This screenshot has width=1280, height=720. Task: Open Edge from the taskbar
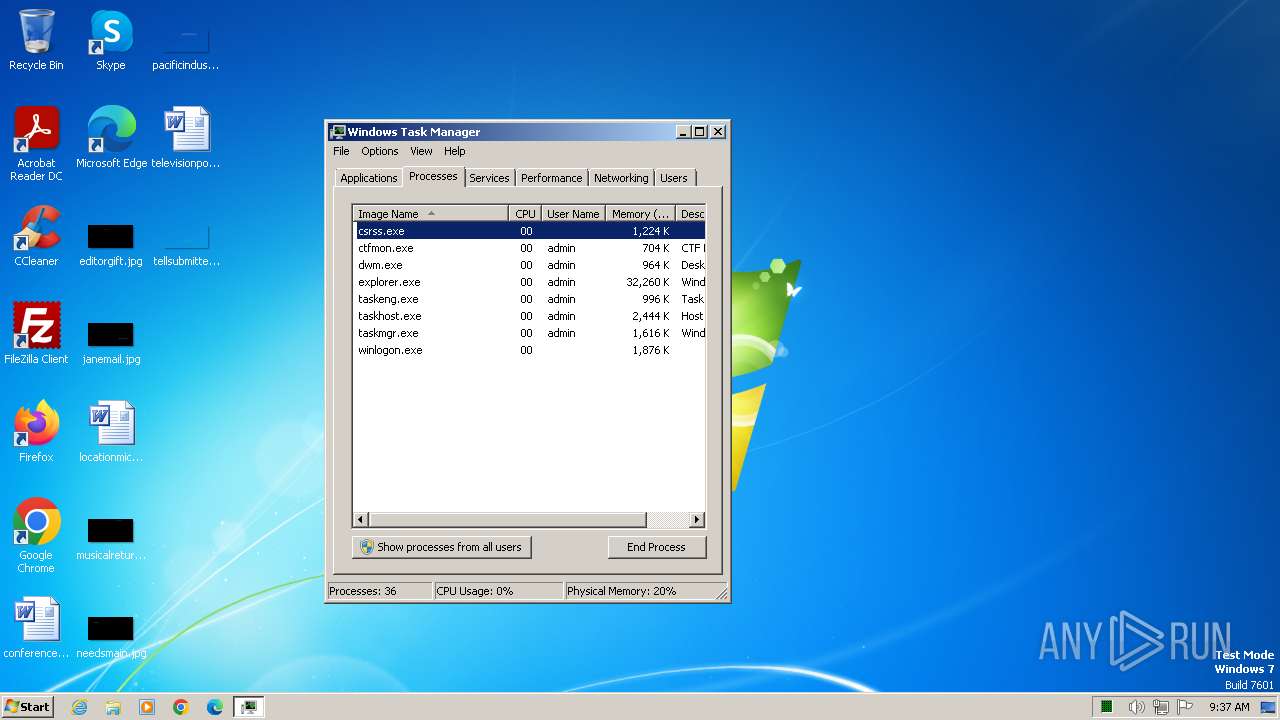click(215, 707)
